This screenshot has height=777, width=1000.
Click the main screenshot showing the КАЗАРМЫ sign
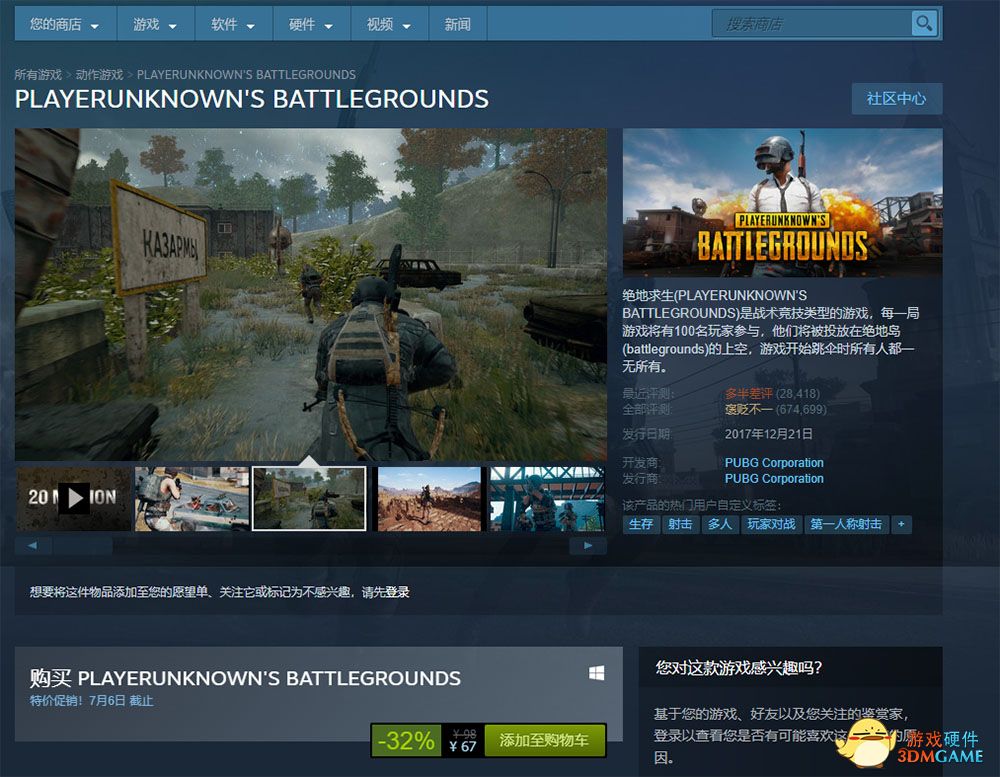click(311, 294)
